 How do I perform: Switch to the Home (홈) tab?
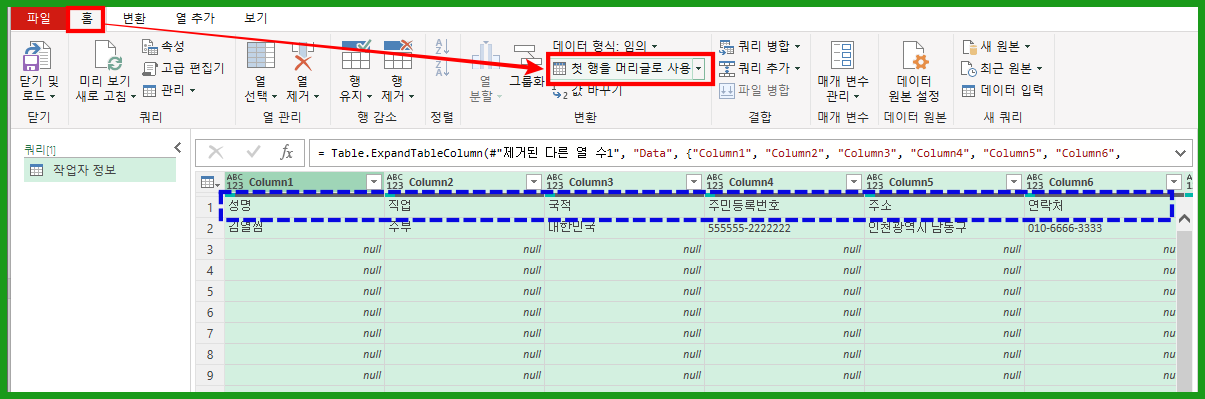click(86, 18)
